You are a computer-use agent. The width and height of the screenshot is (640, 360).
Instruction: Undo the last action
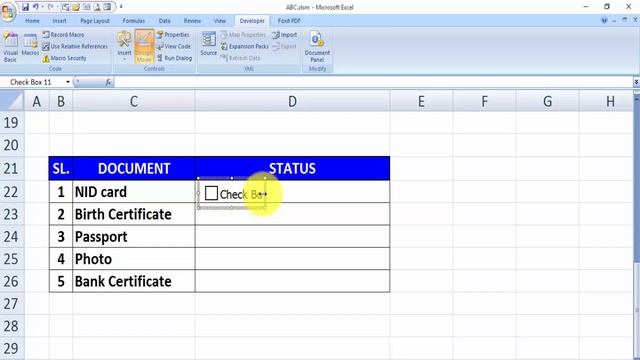pyautogui.click(x=36, y=7)
